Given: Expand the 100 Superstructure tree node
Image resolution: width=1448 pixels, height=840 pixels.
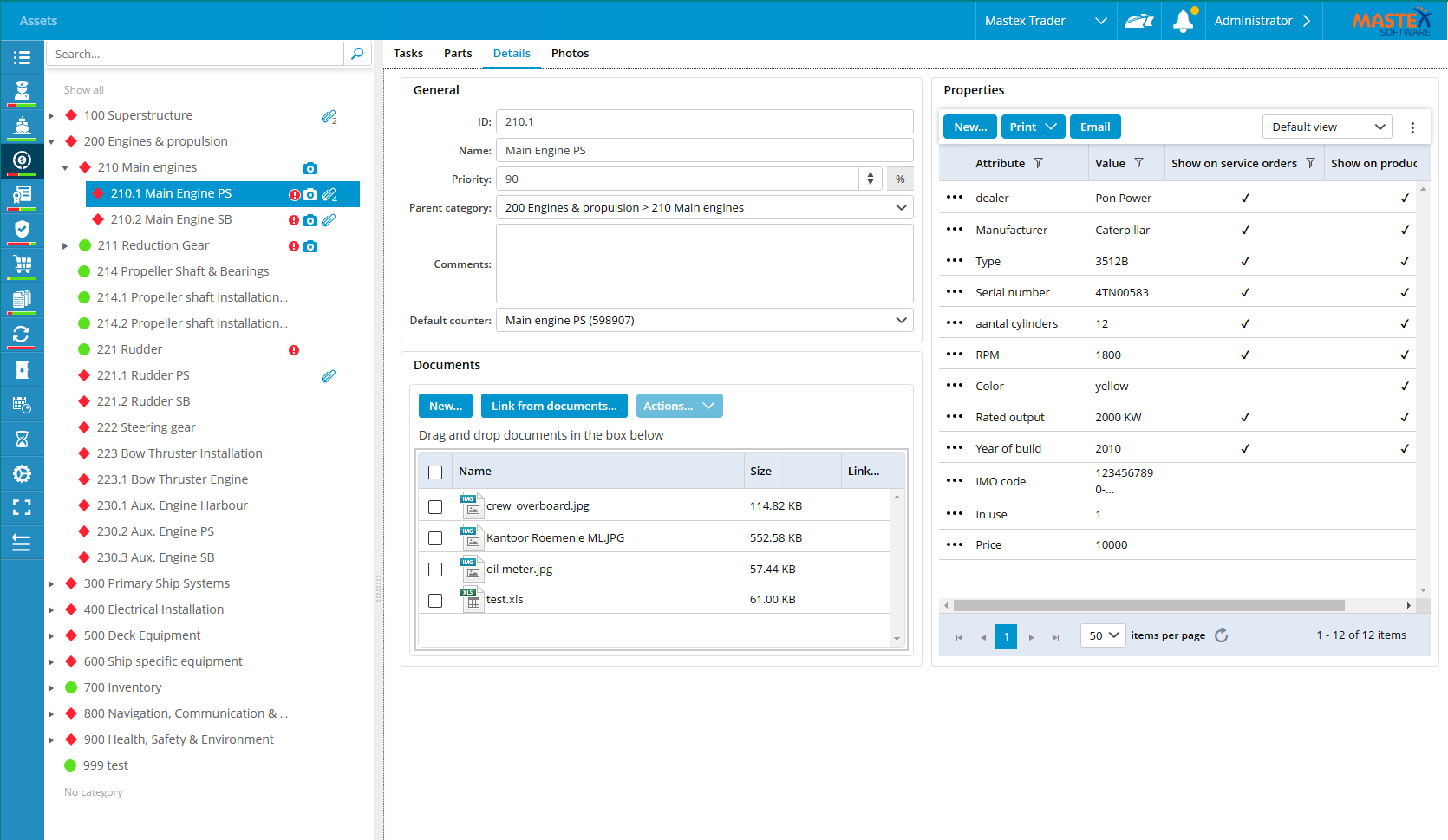Looking at the screenshot, I should coord(51,116).
